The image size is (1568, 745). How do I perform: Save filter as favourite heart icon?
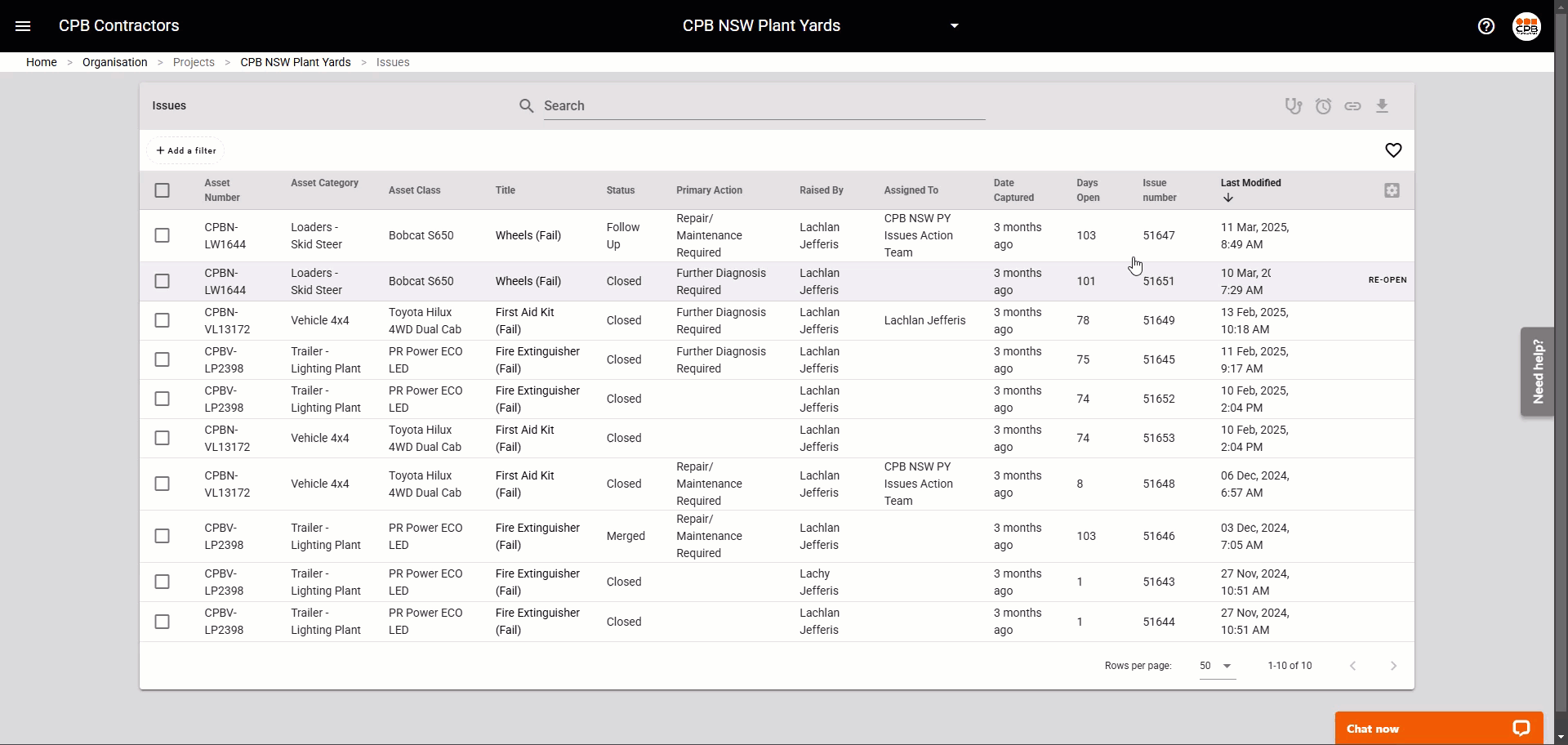pyautogui.click(x=1394, y=150)
